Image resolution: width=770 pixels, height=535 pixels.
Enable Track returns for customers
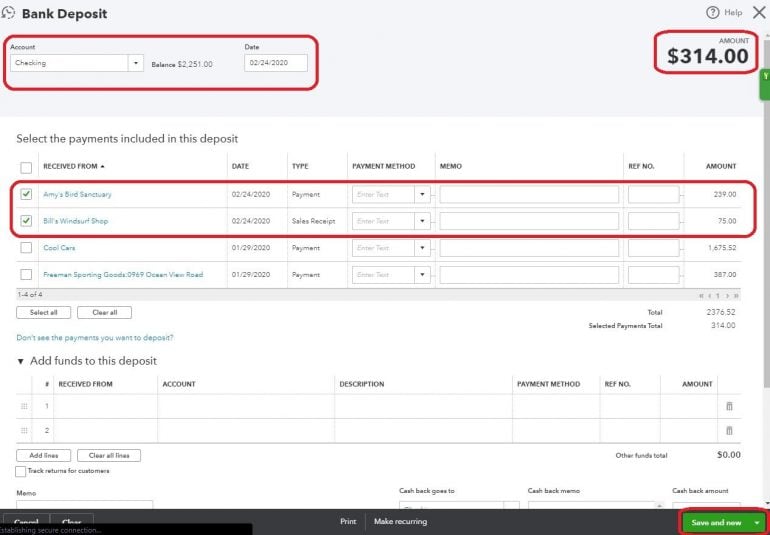pyautogui.click(x=21, y=471)
